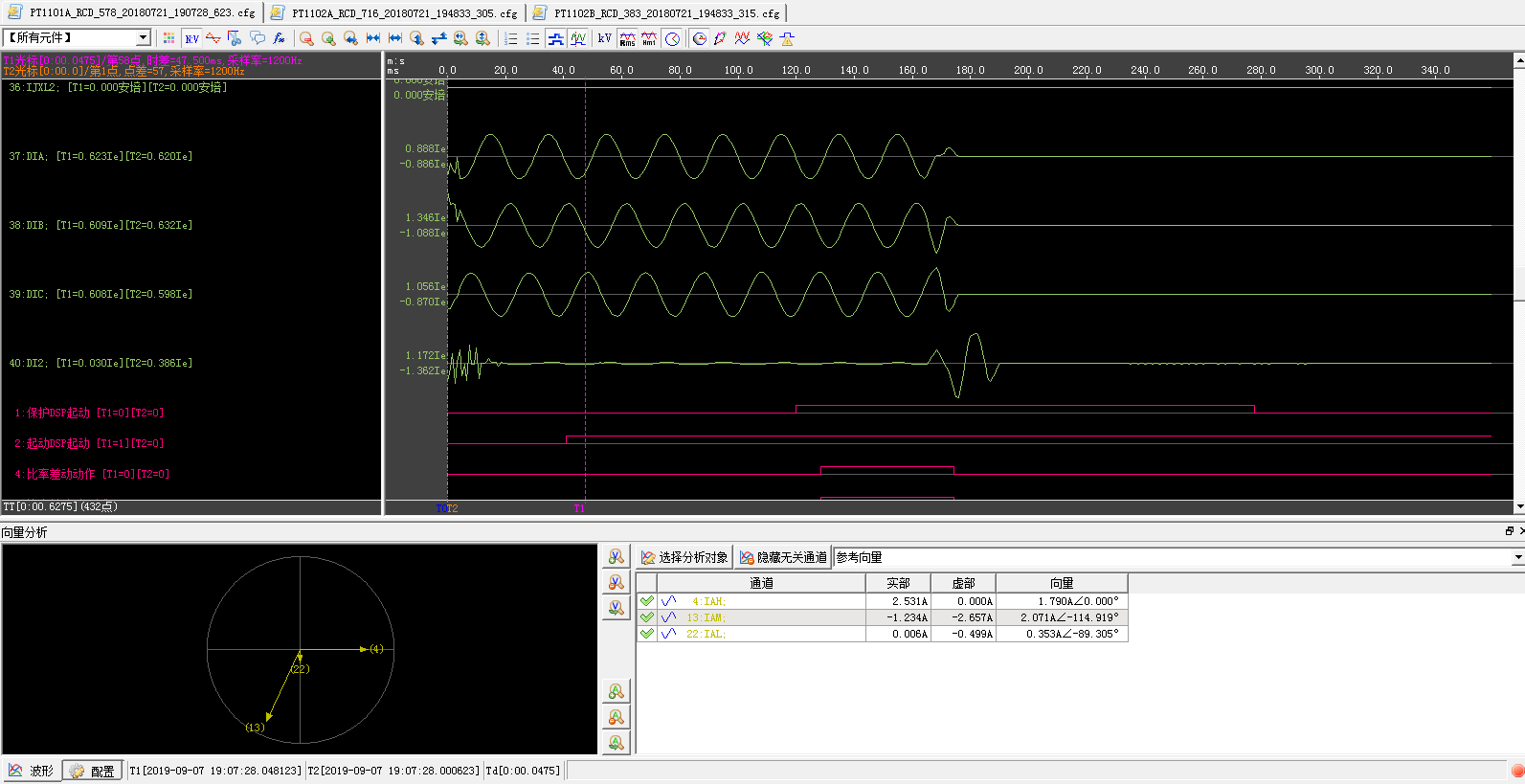1525x784 pixels.
Task: Click the colored pen sequence analysis icon
Action: pos(720,38)
